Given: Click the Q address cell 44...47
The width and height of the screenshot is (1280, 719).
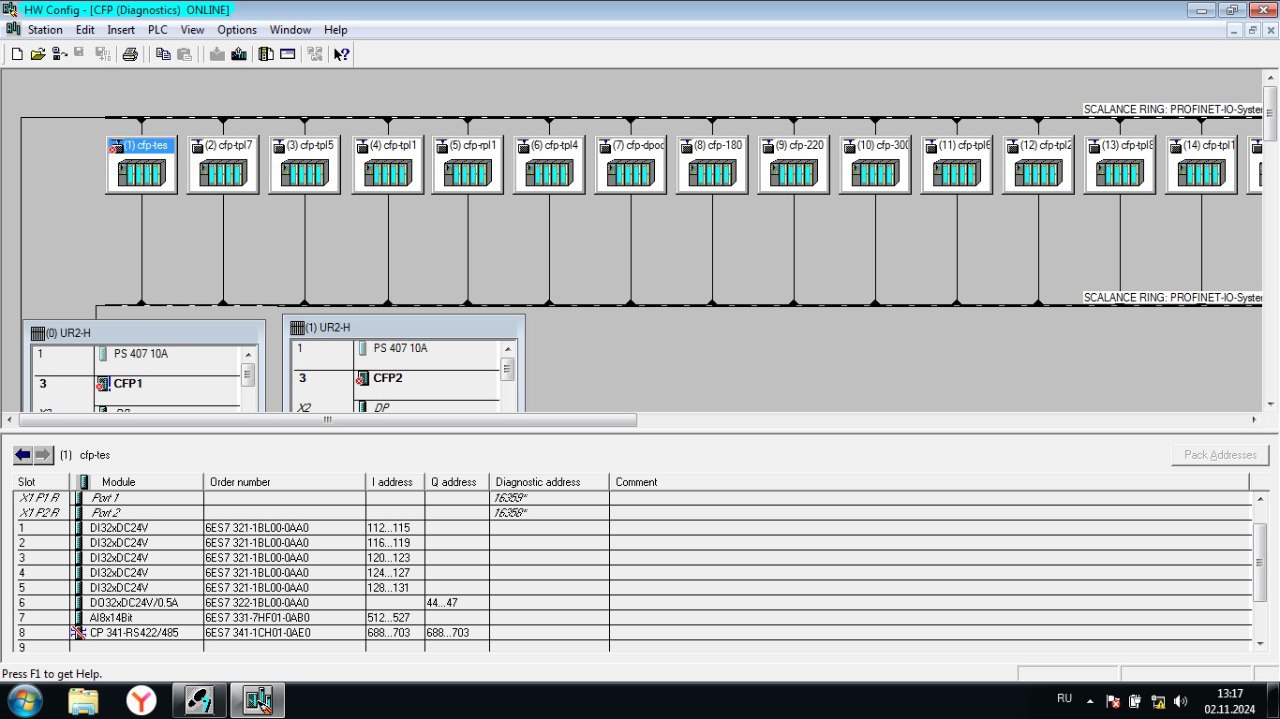Looking at the screenshot, I should coord(457,603).
